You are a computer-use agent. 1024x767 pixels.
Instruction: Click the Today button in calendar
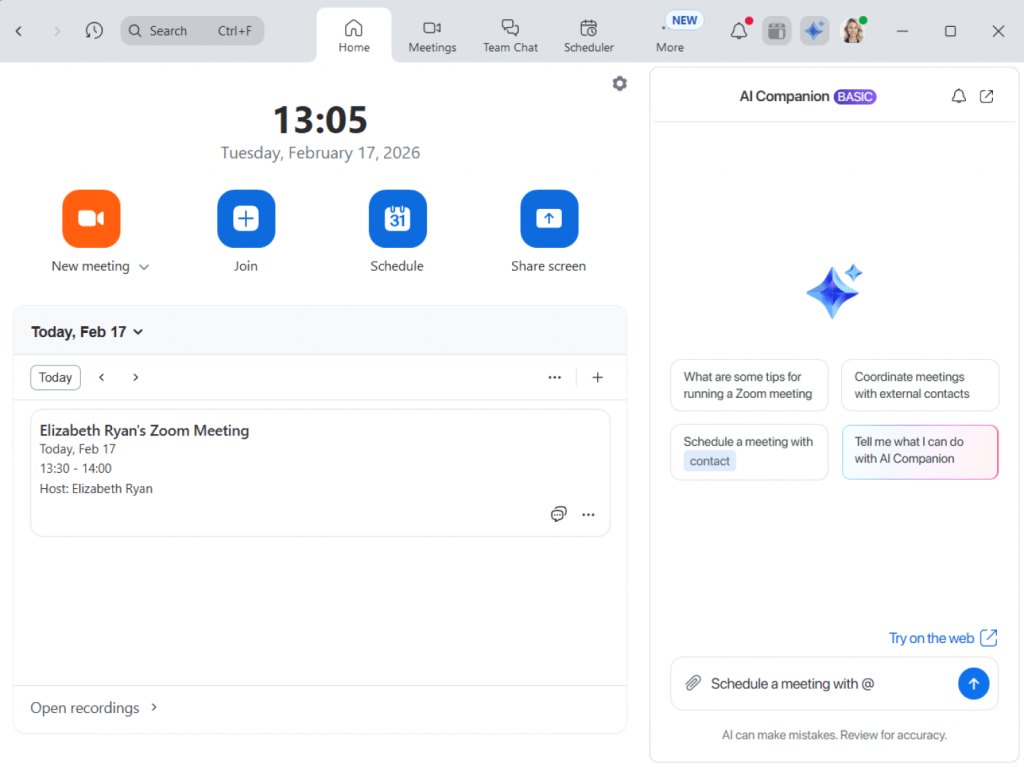point(55,377)
